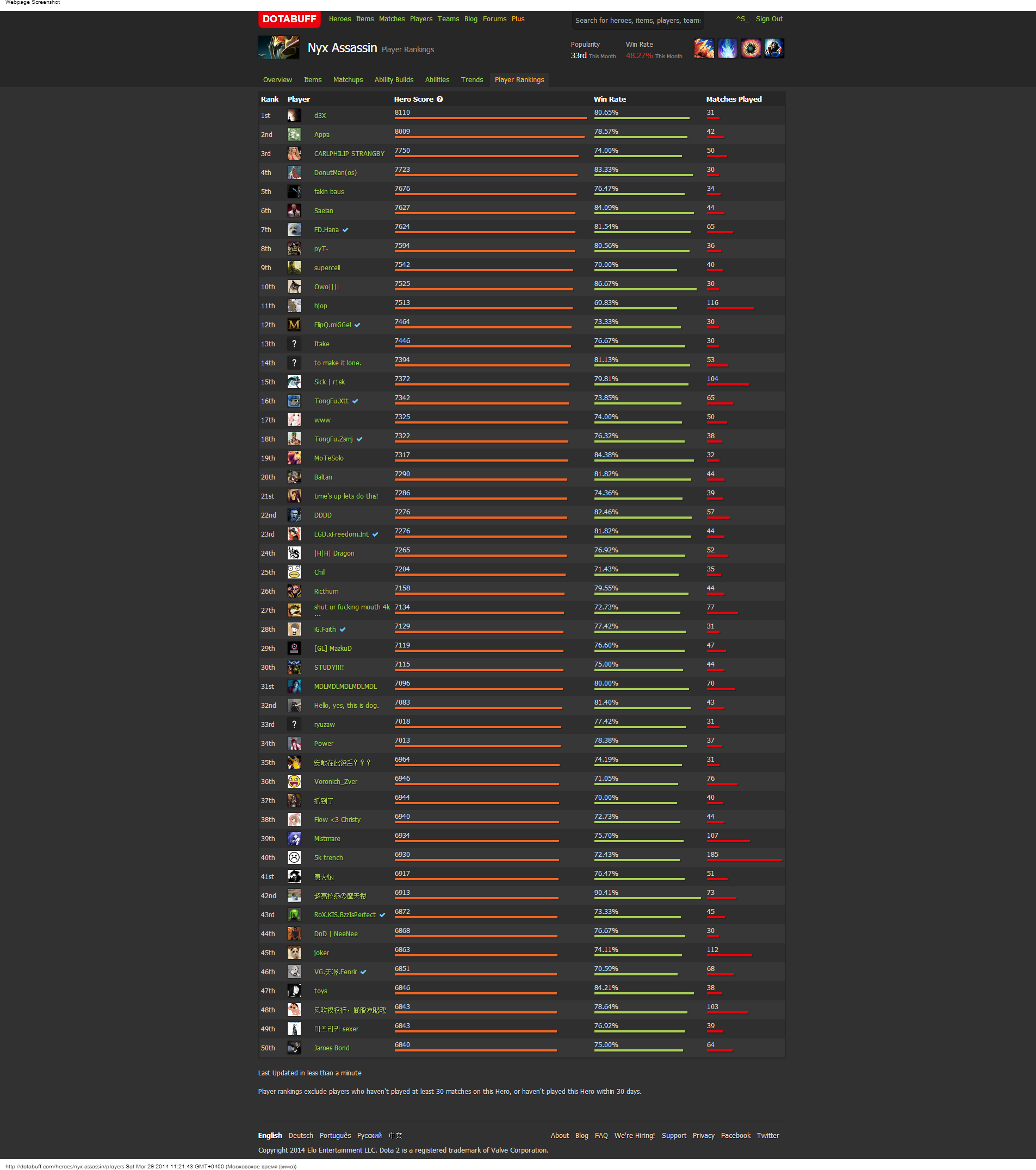Open the blue flame Mana Burn ability icon
1036x1170 pixels.
(727, 48)
